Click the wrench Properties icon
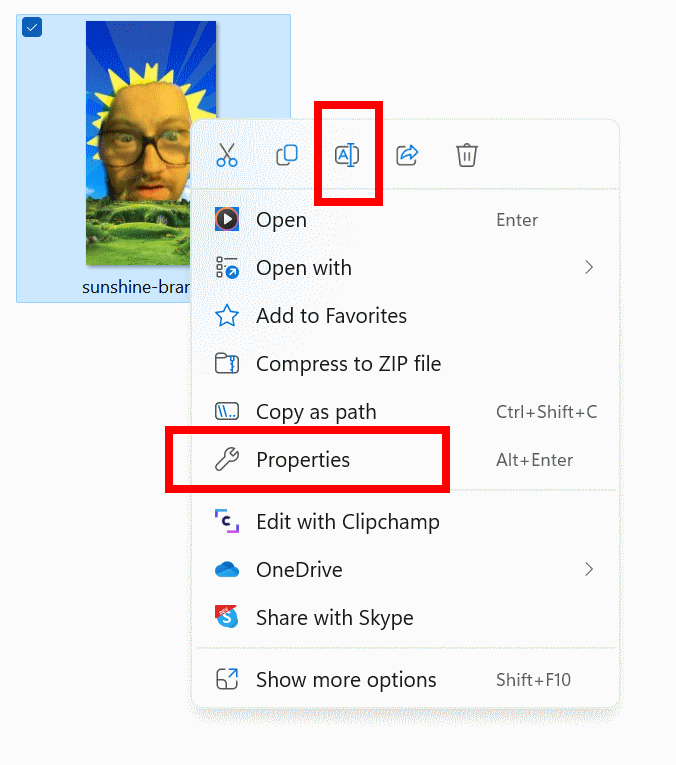The image size is (676, 765). tap(227, 460)
